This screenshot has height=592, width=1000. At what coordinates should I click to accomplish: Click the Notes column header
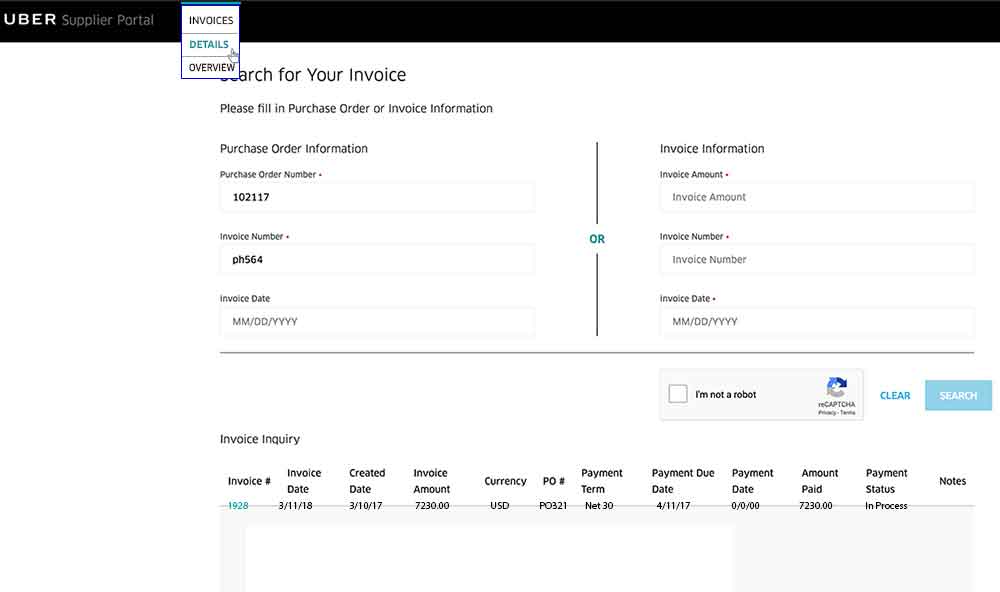click(x=952, y=481)
